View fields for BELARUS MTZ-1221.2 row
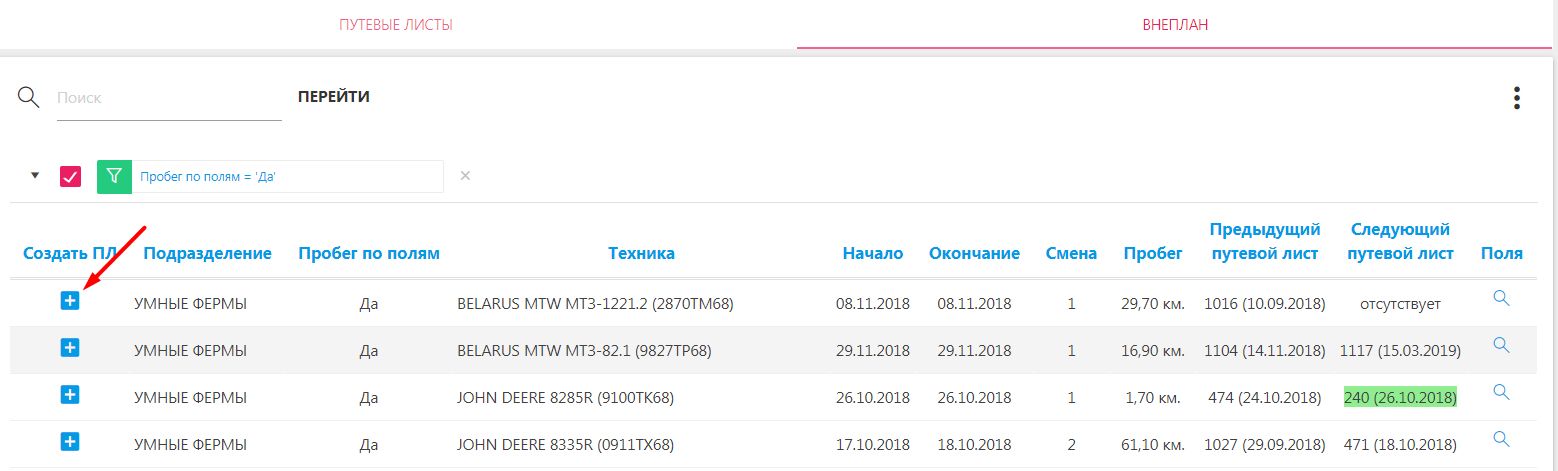The width and height of the screenshot is (1558, 471). 1501,298
